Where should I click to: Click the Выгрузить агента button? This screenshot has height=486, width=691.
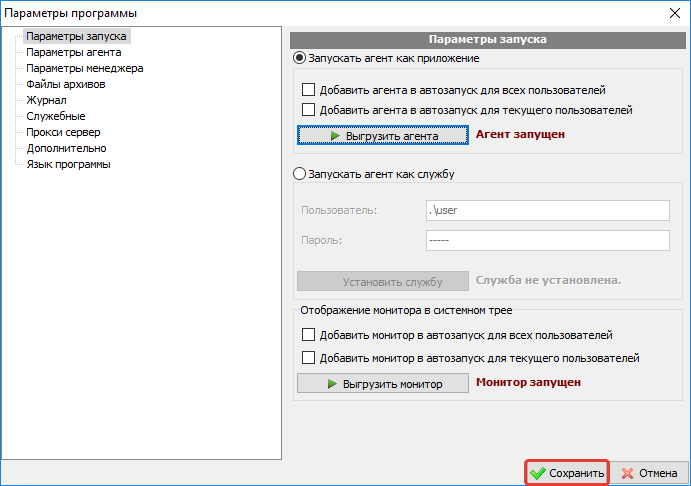pyautogui.click(x=383, y=135)
